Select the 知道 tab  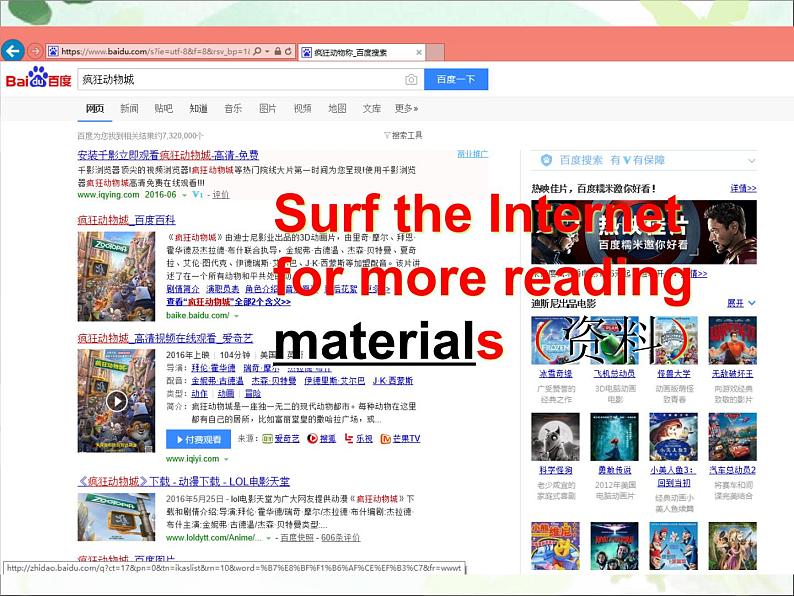(198, 108)
